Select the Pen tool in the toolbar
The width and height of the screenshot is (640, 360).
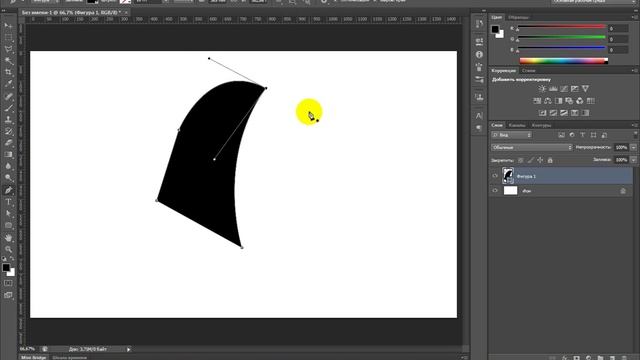click(8, 190)
